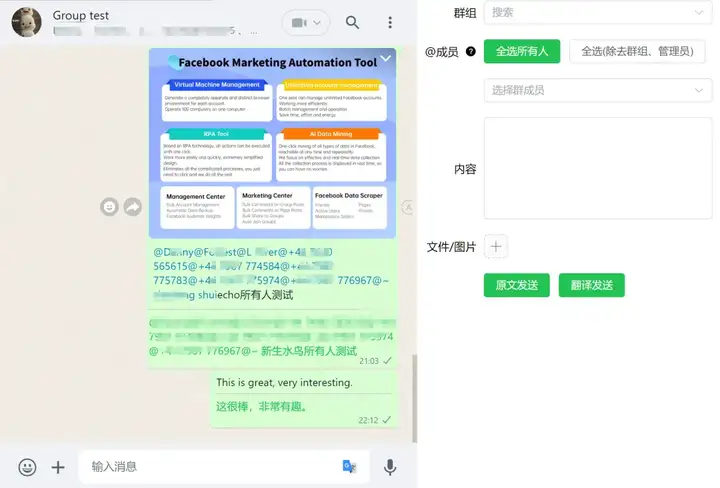Select the 这很棒，非常有趣。 translation text

point(261,406)
